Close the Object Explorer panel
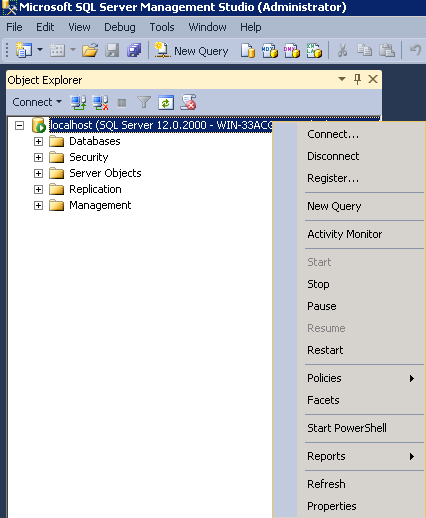Viewport: 426px width, 518px height. click(373, 79)
